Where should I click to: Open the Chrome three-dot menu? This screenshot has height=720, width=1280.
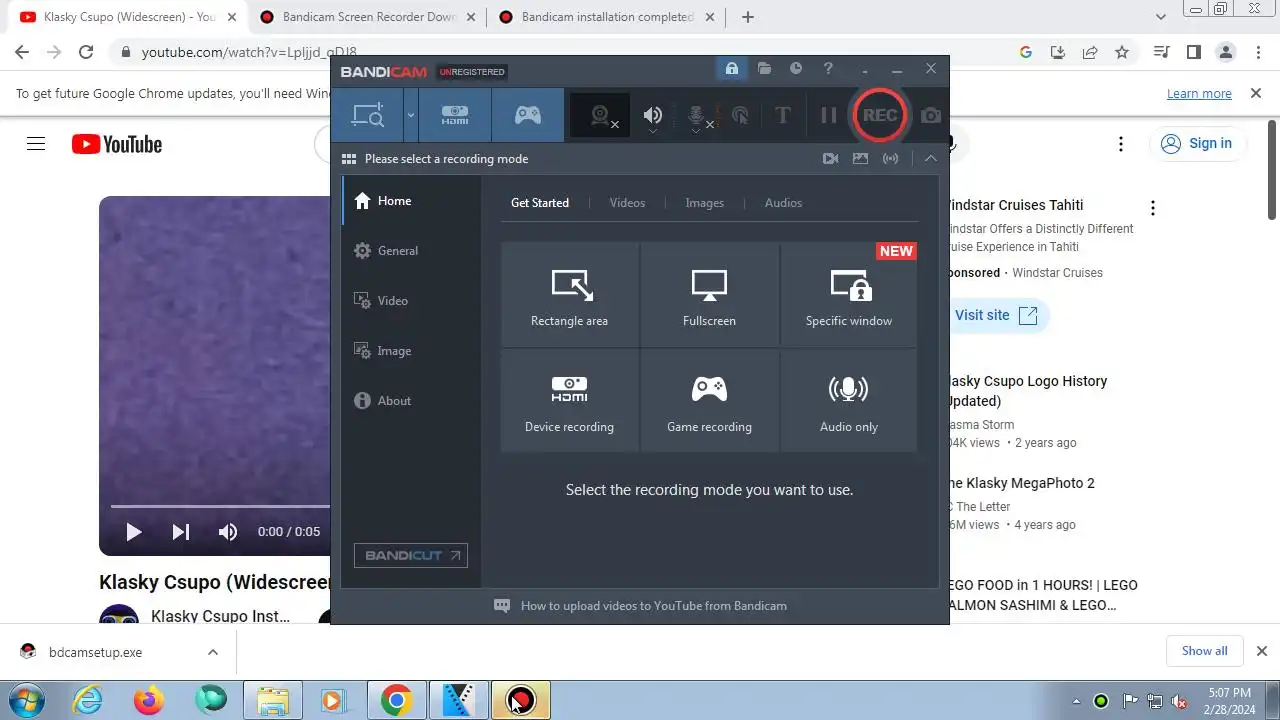click(1256, 52)
